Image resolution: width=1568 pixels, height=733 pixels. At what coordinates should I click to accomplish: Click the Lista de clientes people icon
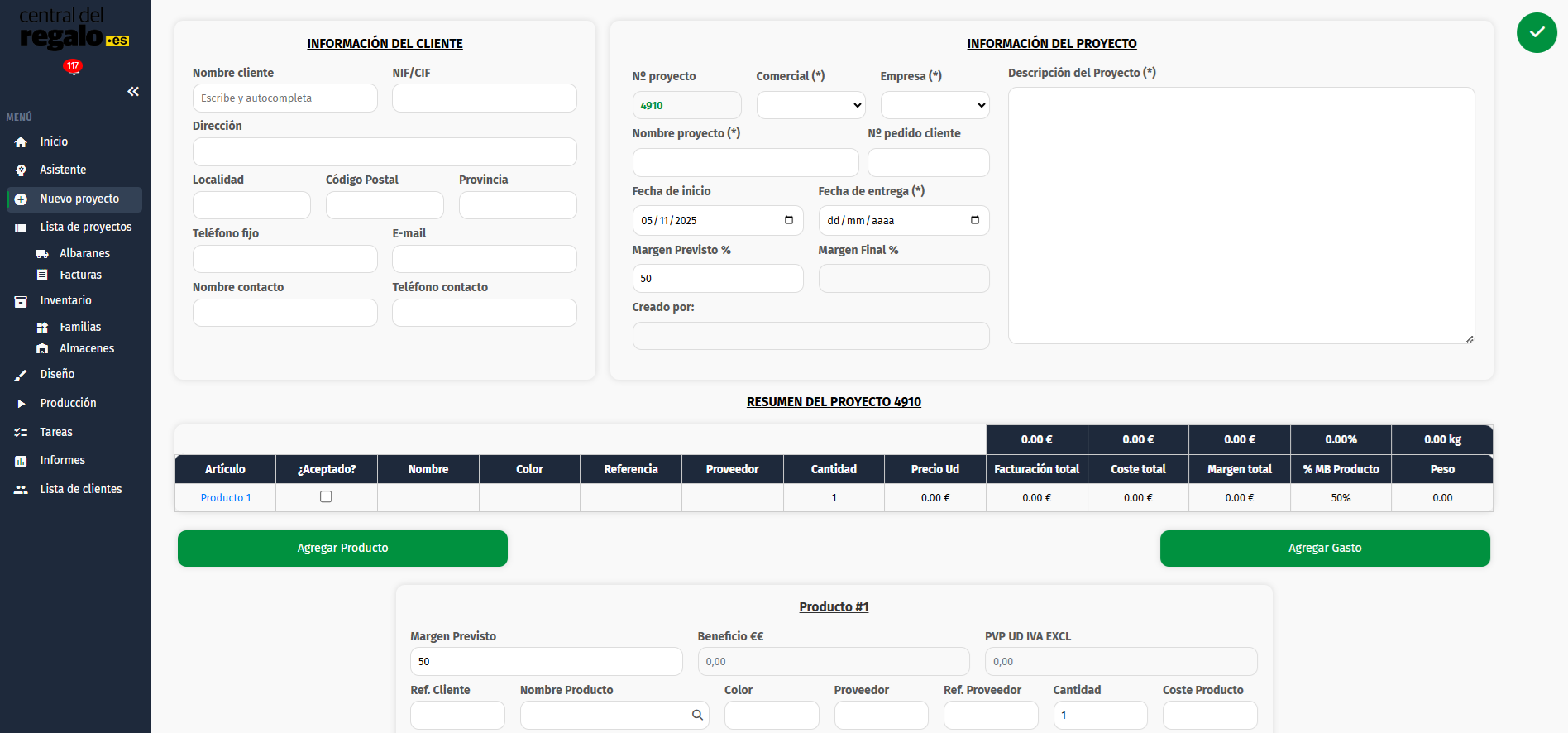point(21,490)
